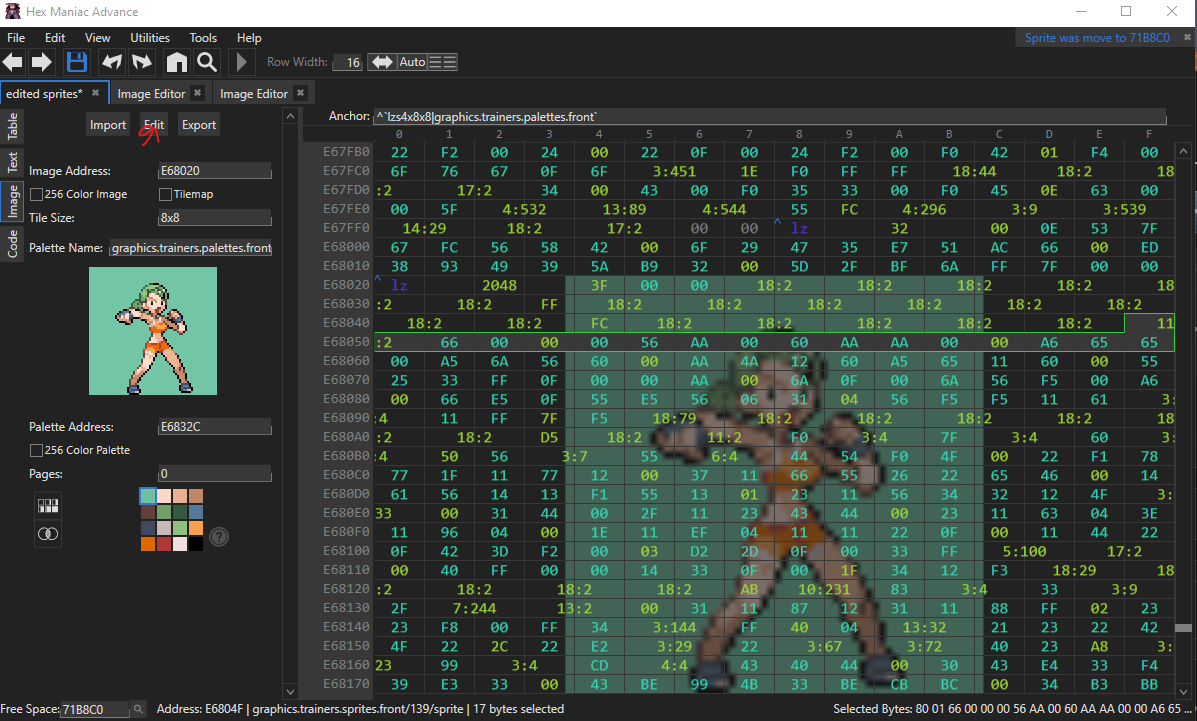Screen dimensions: 1197x721
Task: Click the 2048 value in row E68020
Action: [x=499, y=285]
